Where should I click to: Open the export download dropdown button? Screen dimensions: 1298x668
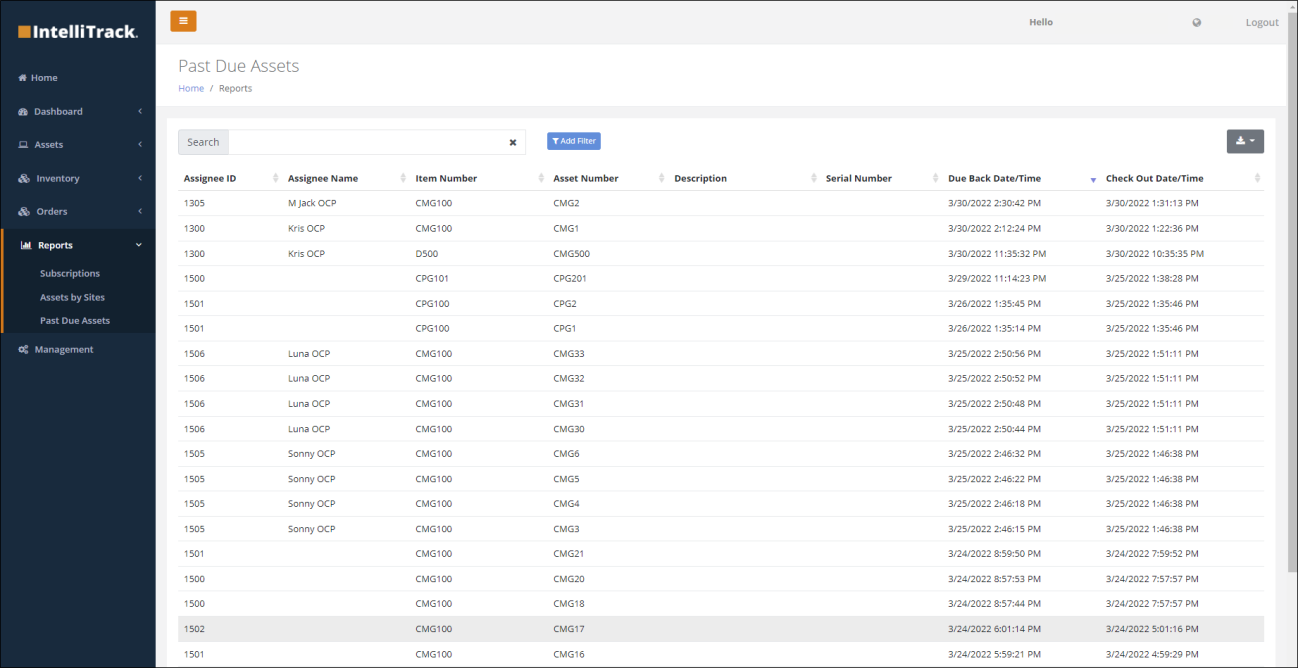click(x=1245, y=141)
